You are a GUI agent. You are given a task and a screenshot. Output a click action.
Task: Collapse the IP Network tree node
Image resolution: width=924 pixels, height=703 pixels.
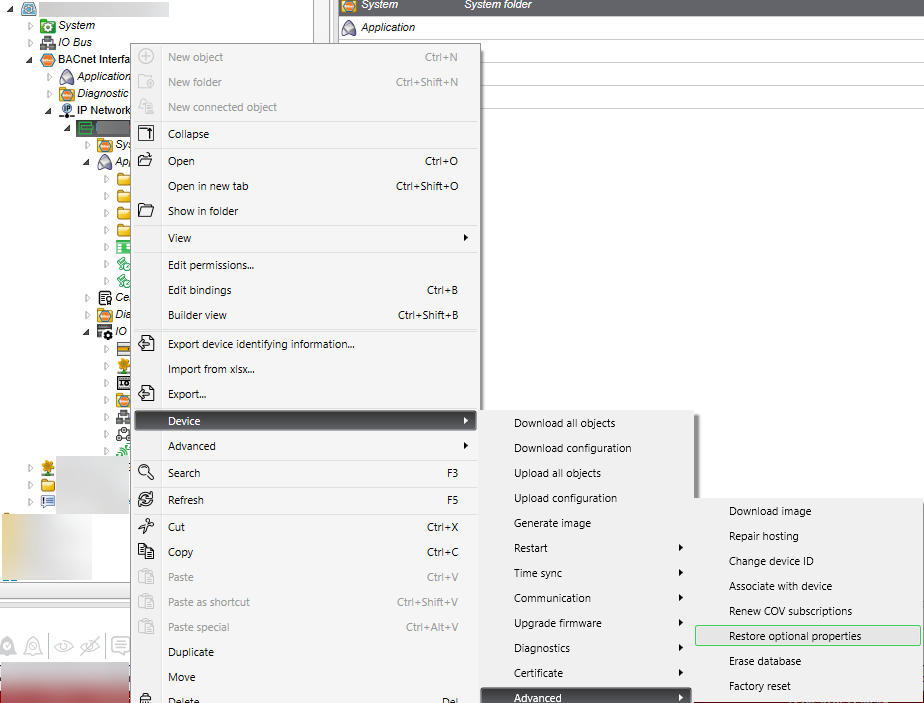pyautogui.click(x=48, y=110)
